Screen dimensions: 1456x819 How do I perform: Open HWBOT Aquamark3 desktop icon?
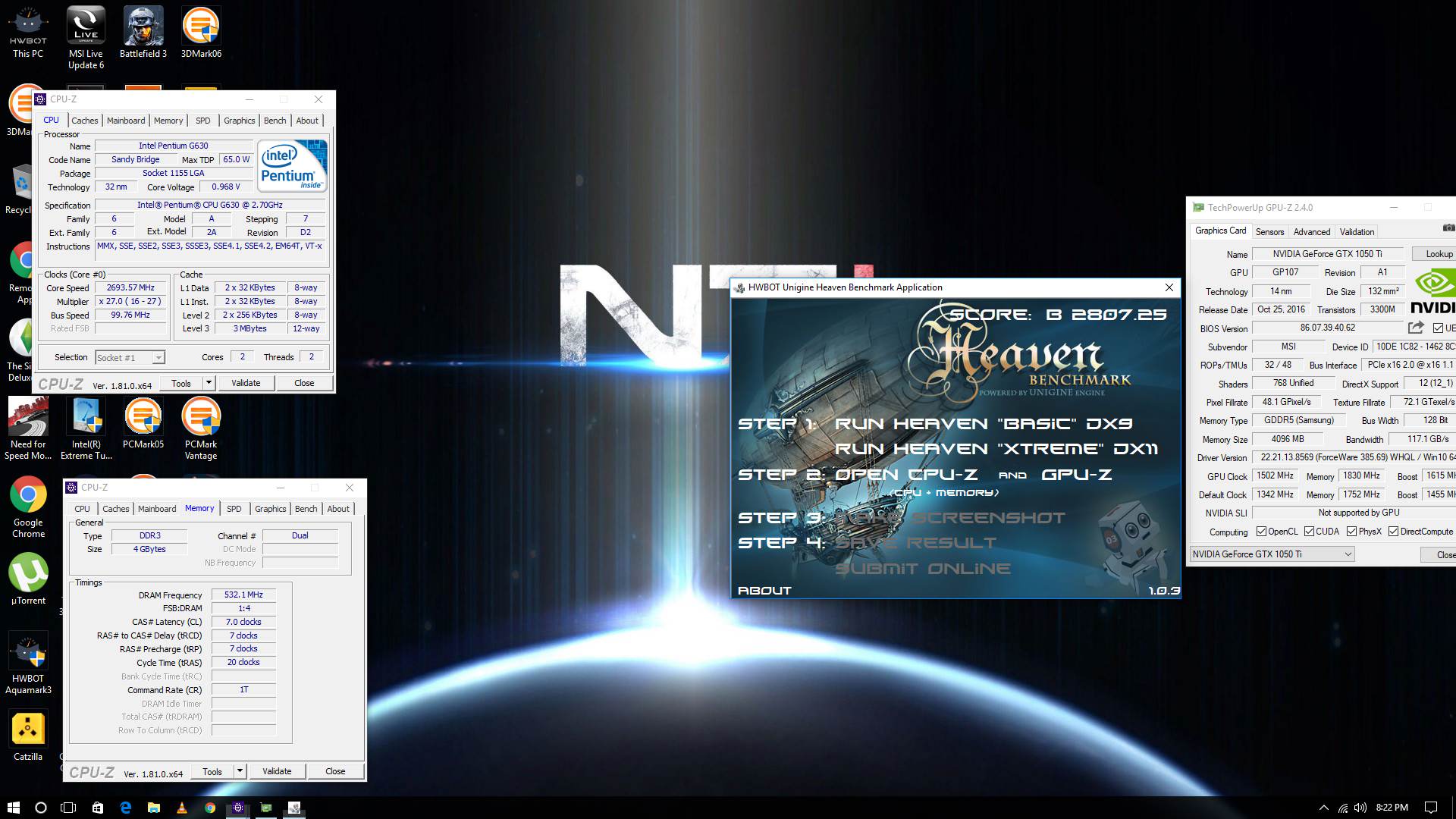pos(28,663)
